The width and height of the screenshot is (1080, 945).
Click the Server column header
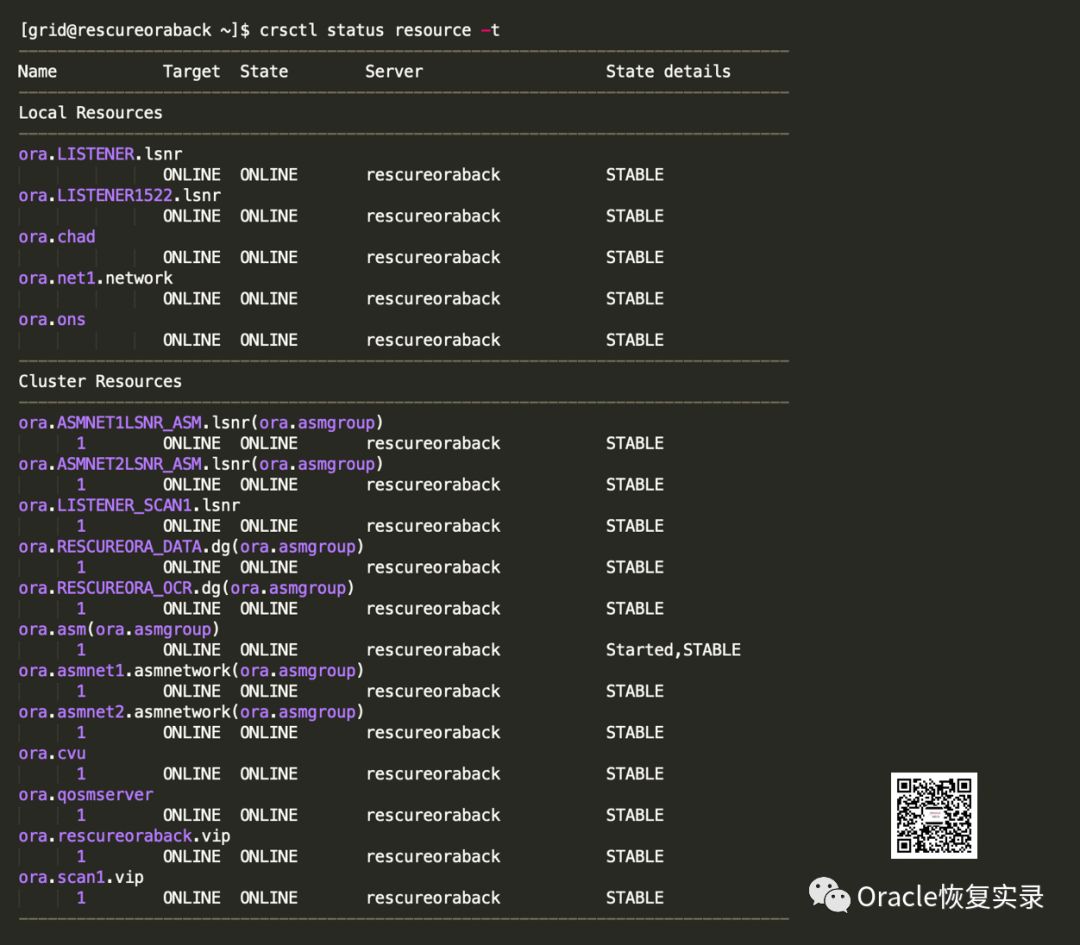pos(394,72)
